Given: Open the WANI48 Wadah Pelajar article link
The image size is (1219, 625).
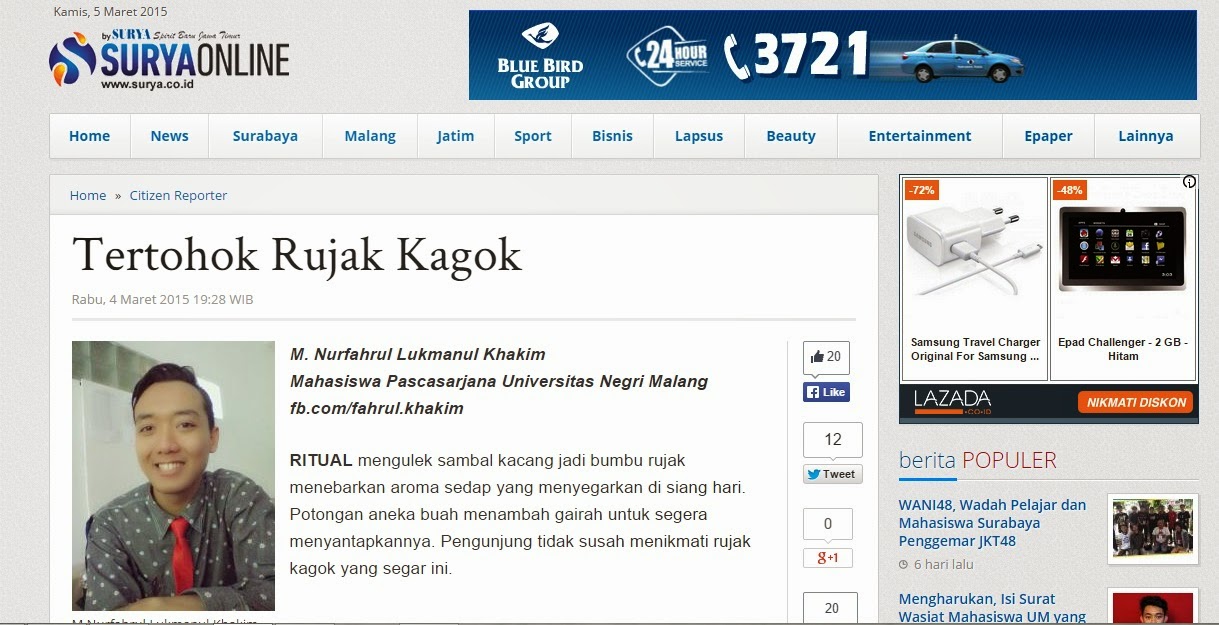Looking at the screenshot, I should click(x=992, y=523).
